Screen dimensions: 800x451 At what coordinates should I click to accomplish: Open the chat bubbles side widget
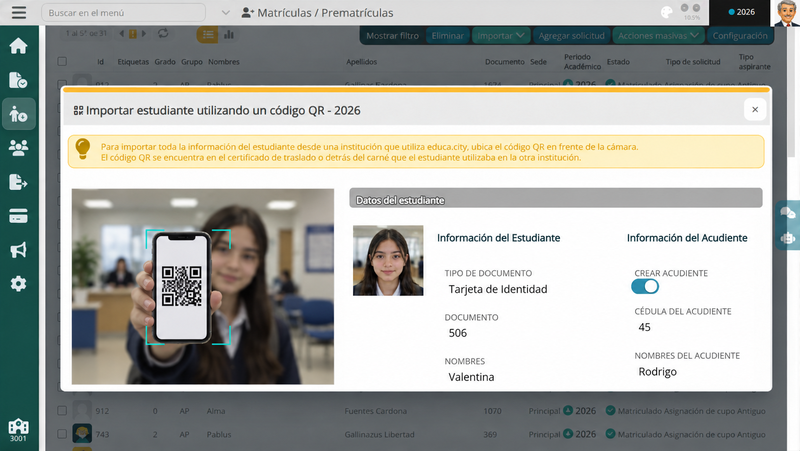[x=788, y=213]
